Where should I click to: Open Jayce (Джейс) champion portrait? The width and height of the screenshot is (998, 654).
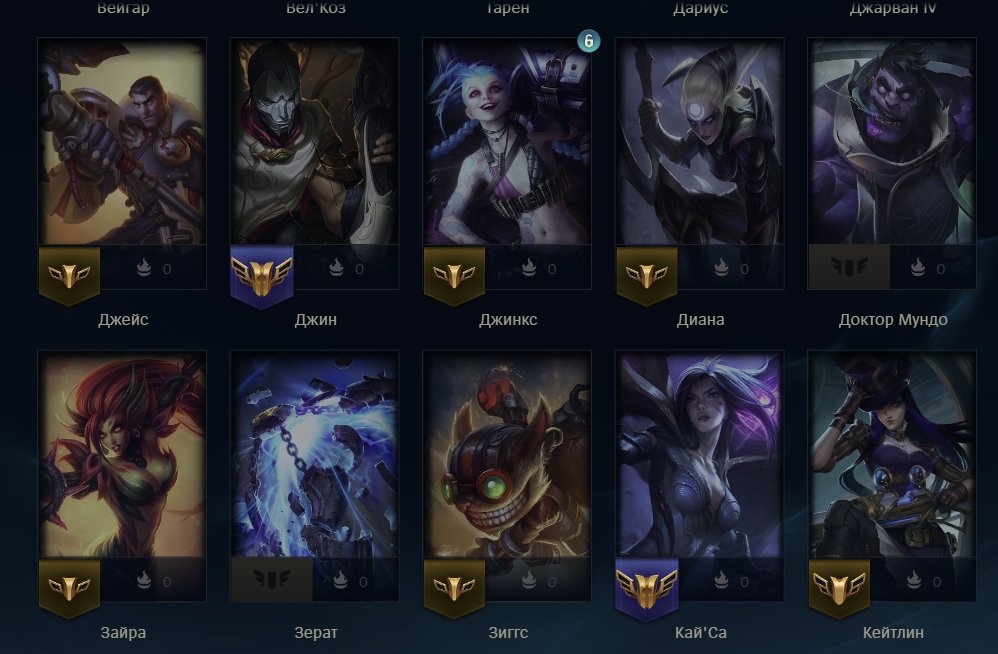(122, 143)
